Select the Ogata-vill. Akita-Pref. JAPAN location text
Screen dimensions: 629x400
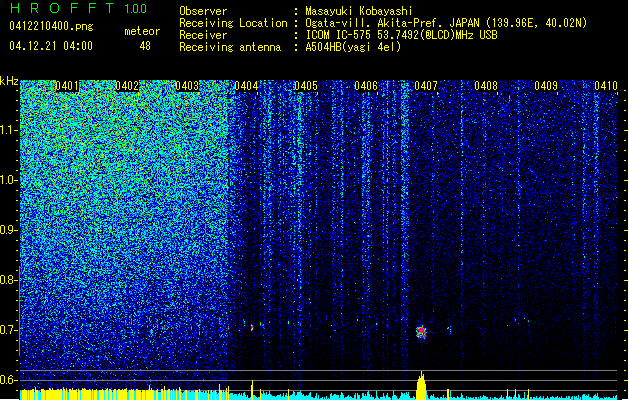(x=446, y=23)
